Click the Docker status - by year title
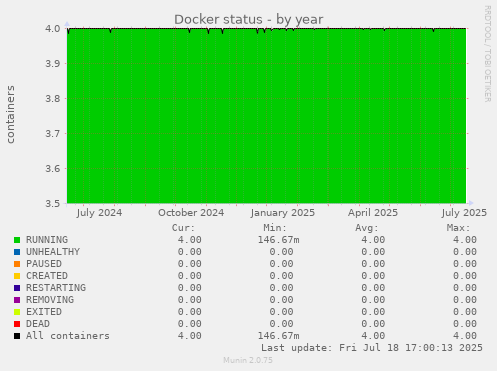497x371 pixels. point(249,19)
